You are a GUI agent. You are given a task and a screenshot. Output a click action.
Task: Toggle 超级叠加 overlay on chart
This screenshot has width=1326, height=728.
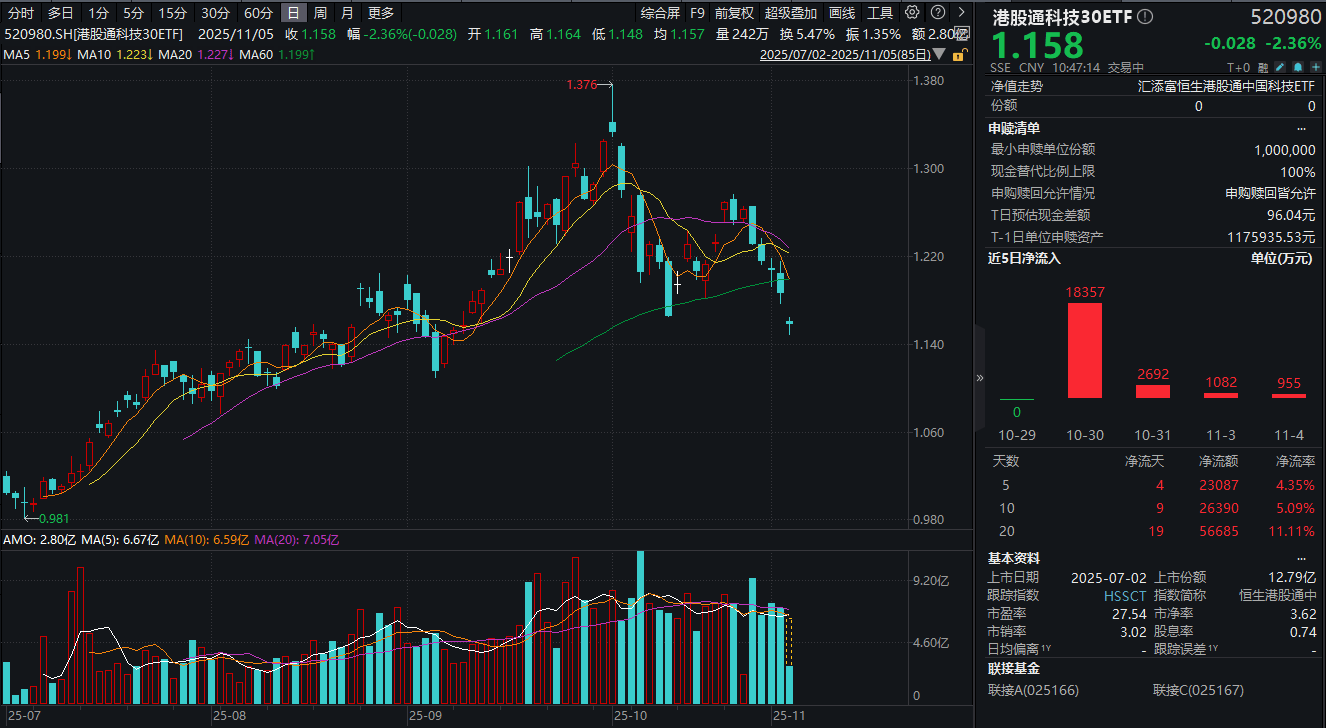pyautogui.click(x=790, y=13)
